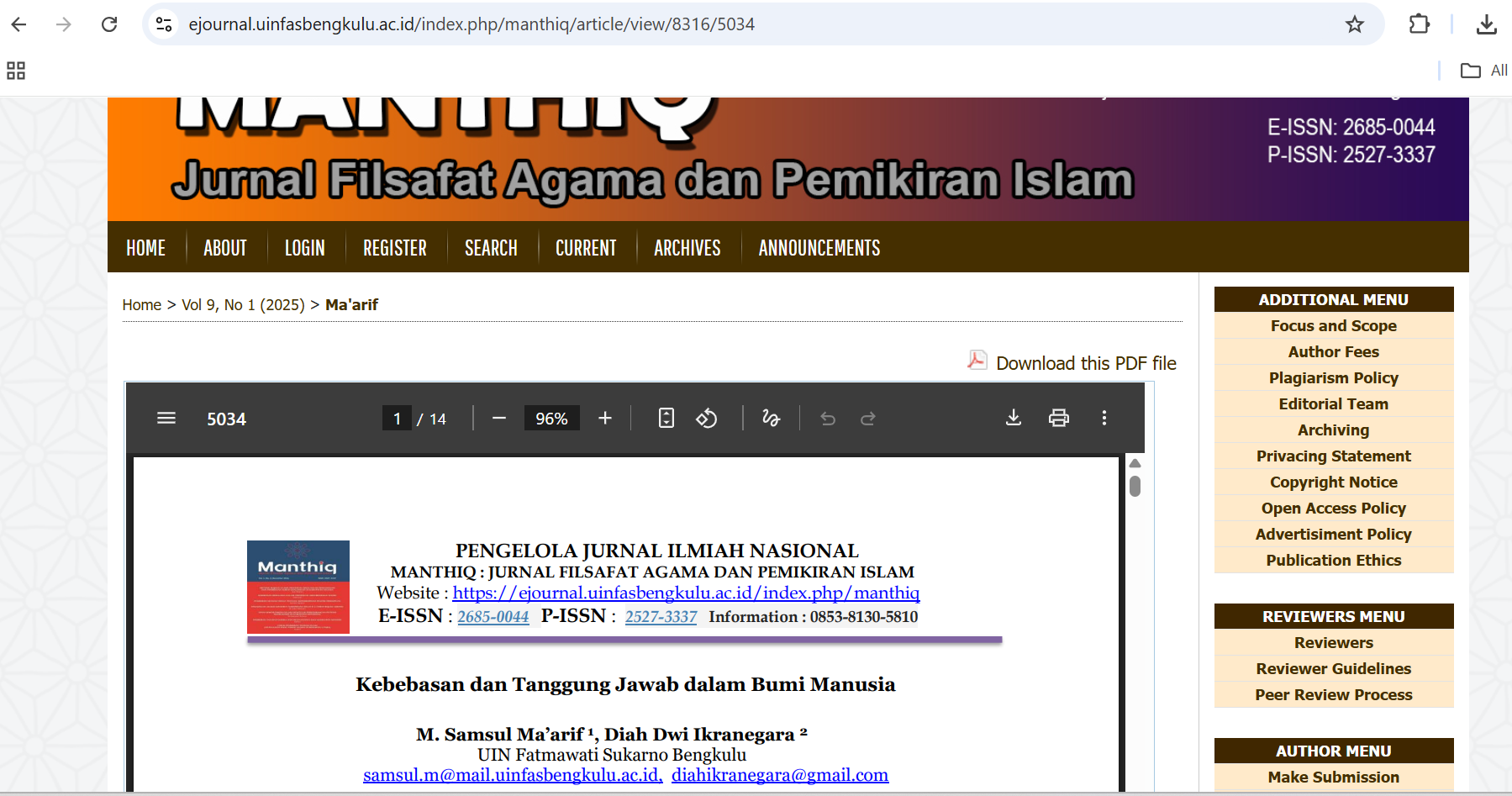Print the PDF document
Screen dimensions: 1512x796
coord(1059,419)
